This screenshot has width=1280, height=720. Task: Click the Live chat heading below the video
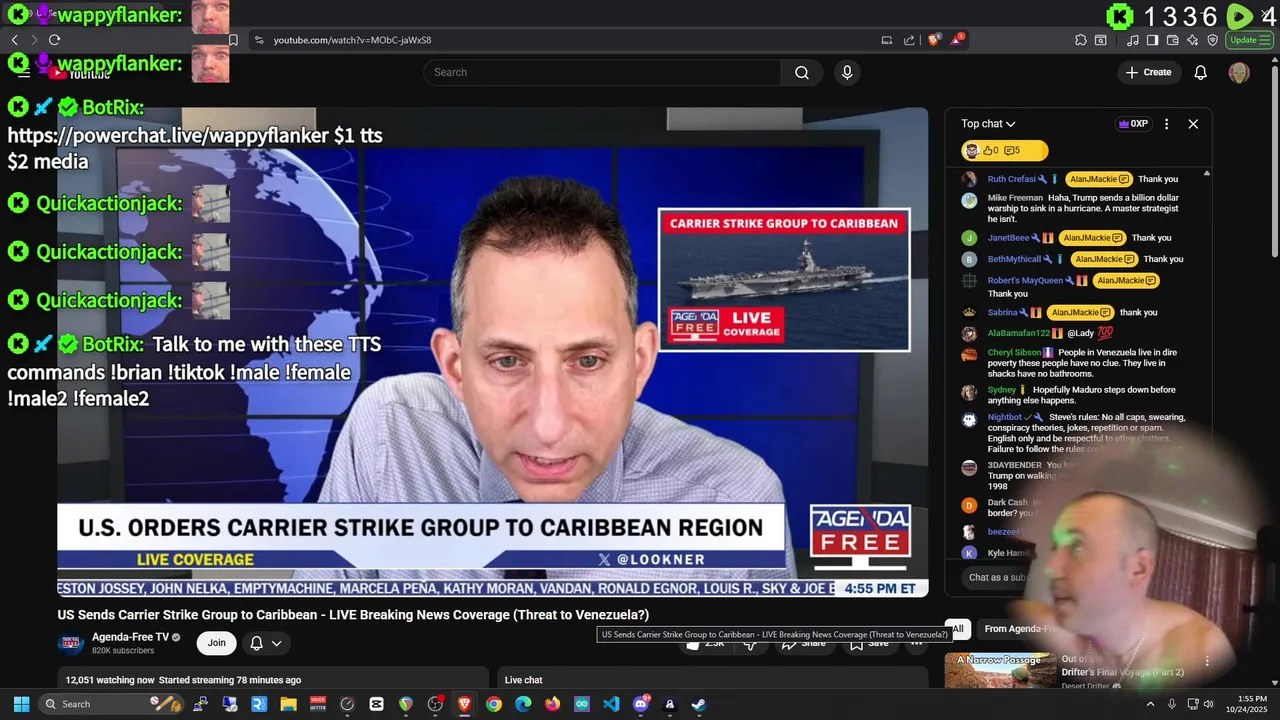coord(524,680)
